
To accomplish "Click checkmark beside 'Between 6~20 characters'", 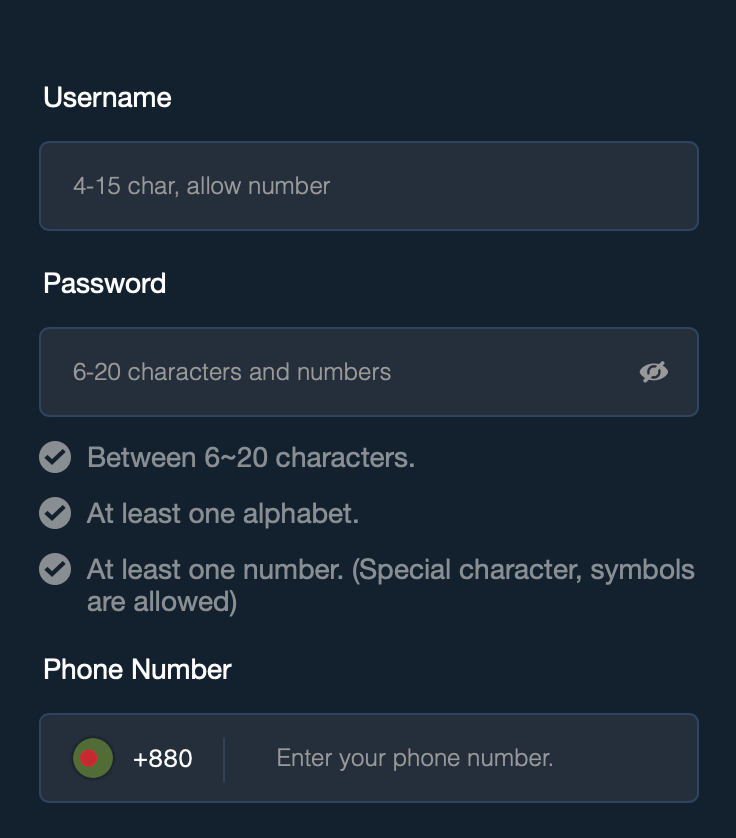I will click(x=55, y=458).
